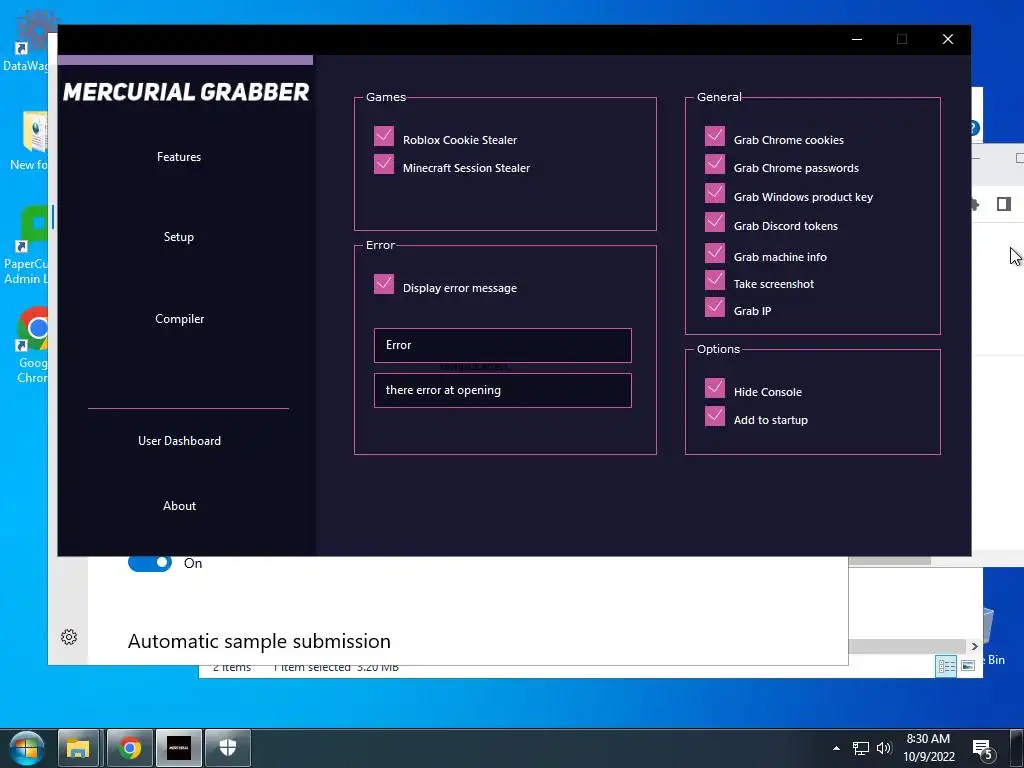Open Windows Security from the taskbar

[228, 748]
